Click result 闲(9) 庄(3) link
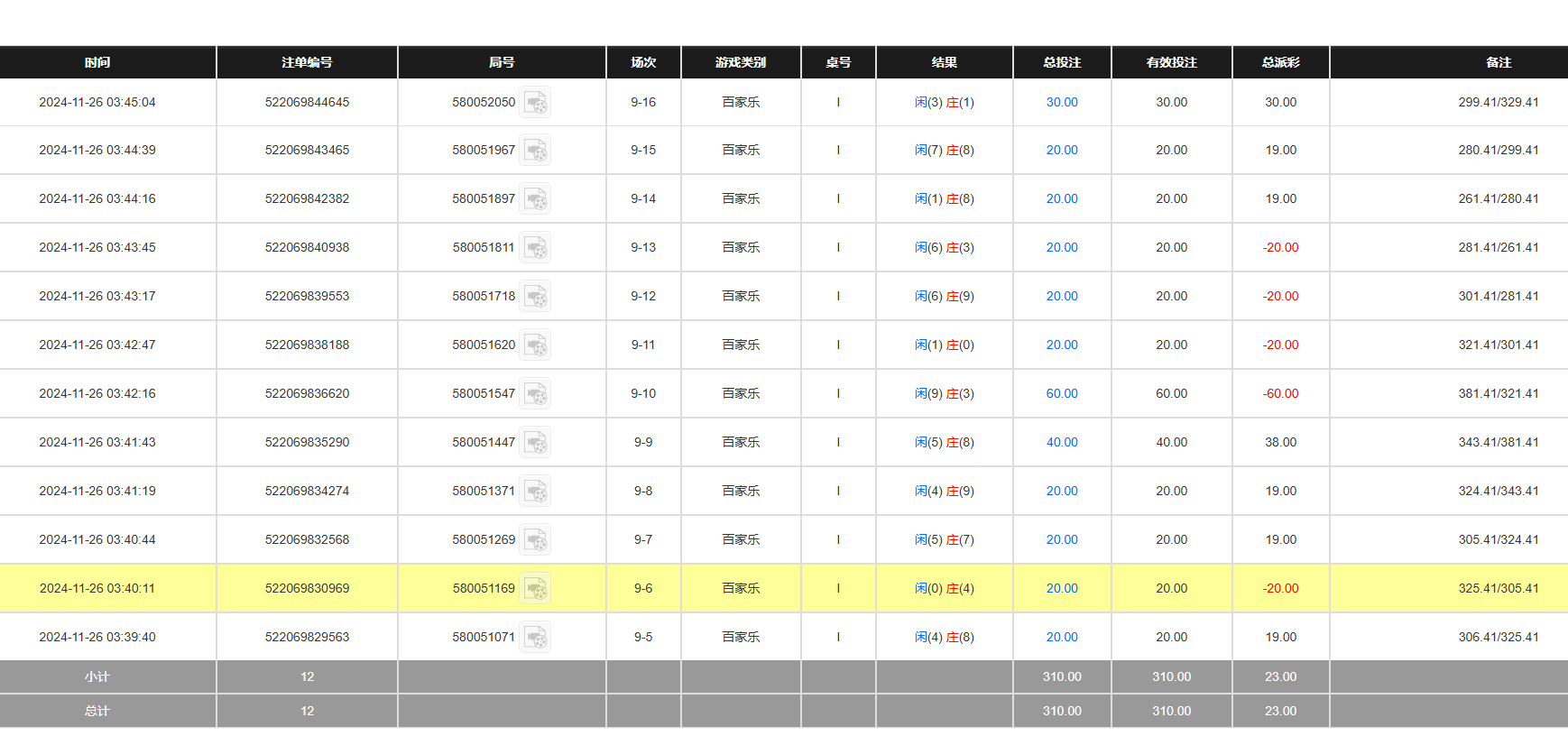The width and height of the screenshot is (1568, 745). 944,394
